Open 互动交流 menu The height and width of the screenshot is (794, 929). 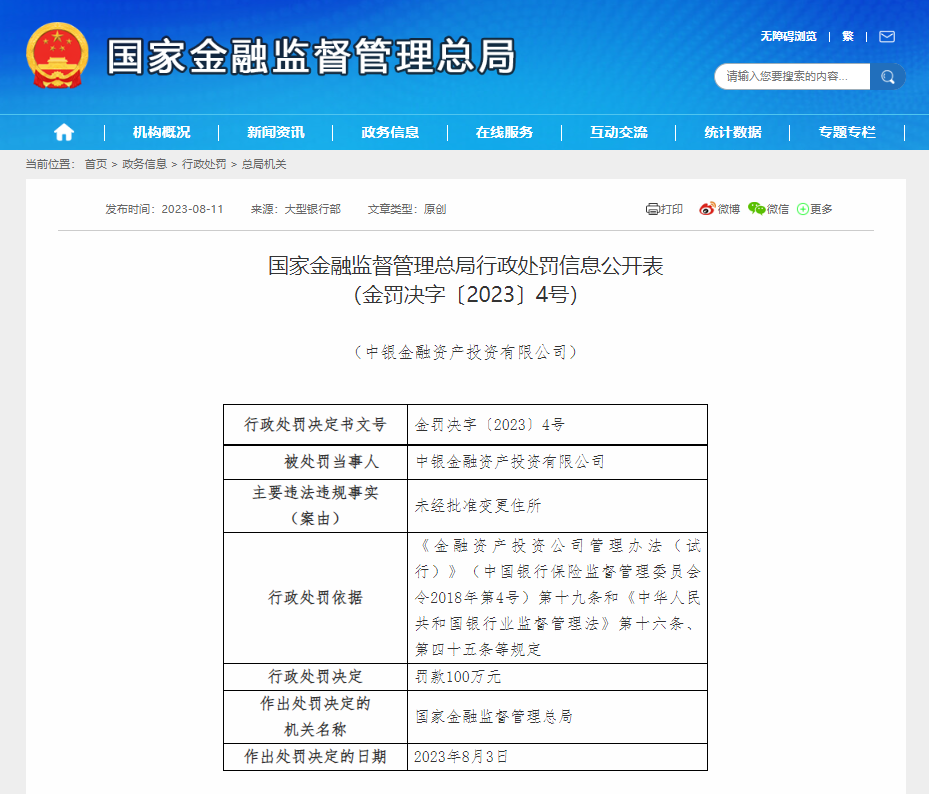pos(619,132)
